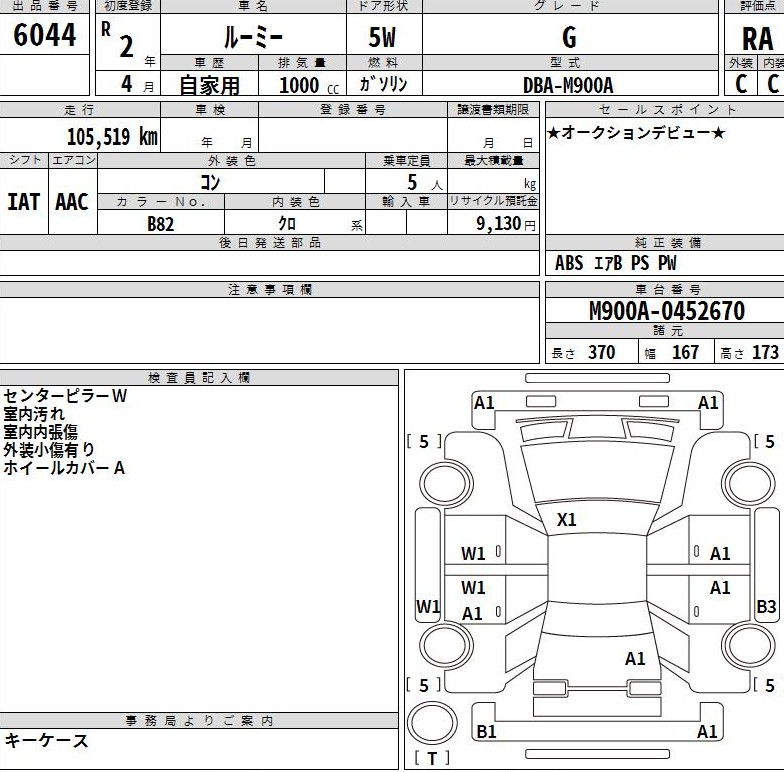Click the evaluation score RA
Image resolution: width=784 pixels, height=772 pixels.
pos(758,39)
